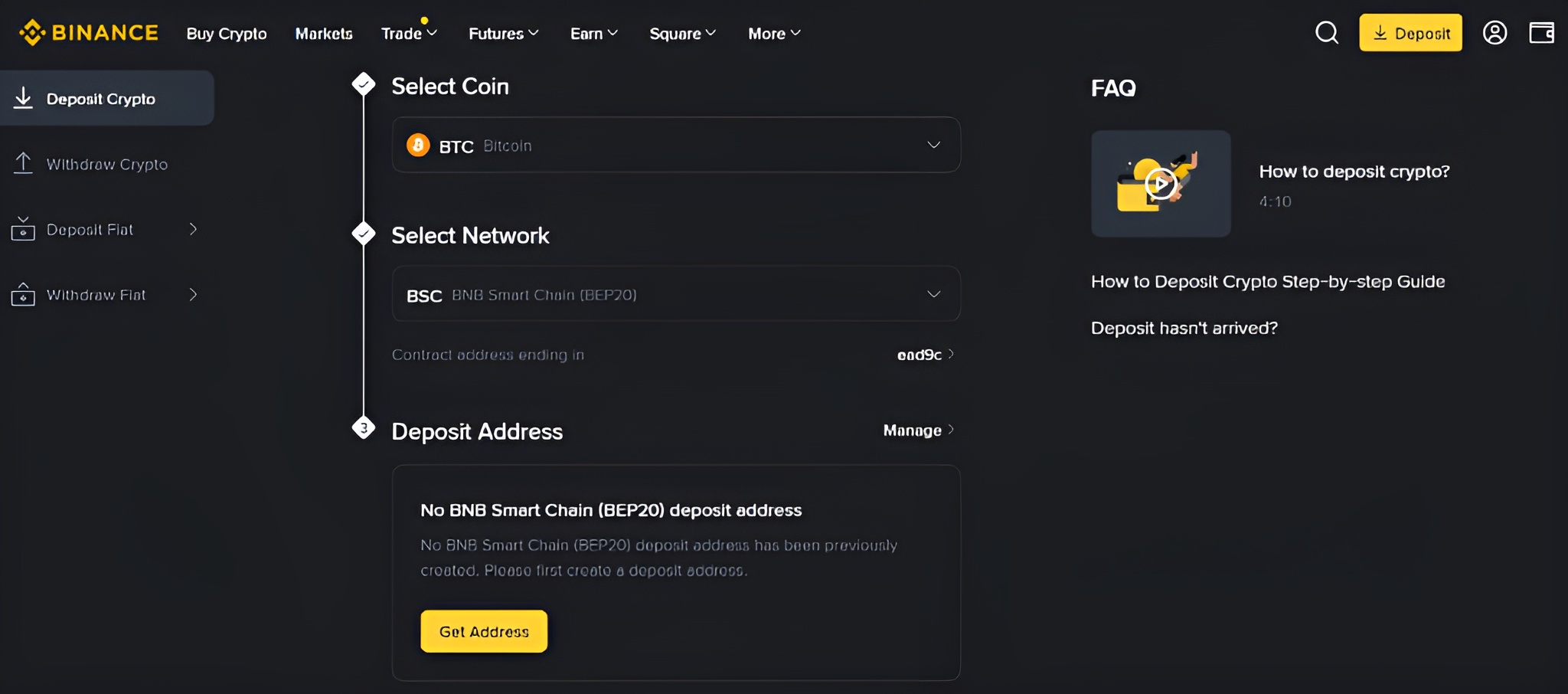Select the Deposit Crypto sidebar icon

coord(24,97)
